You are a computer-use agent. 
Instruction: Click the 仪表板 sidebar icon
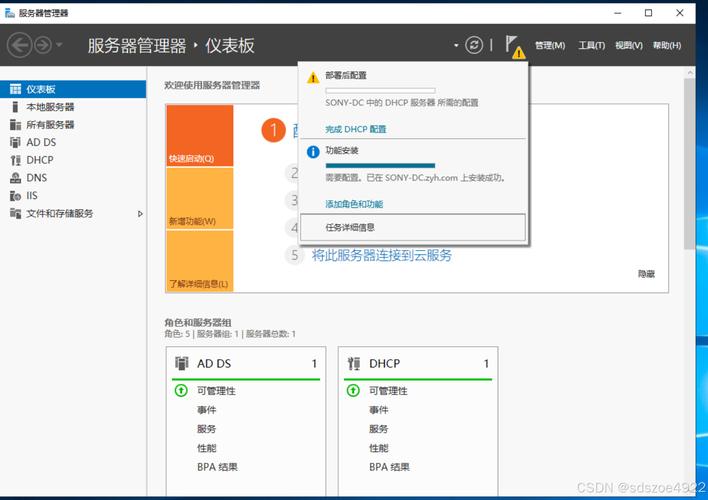[15, 89]
